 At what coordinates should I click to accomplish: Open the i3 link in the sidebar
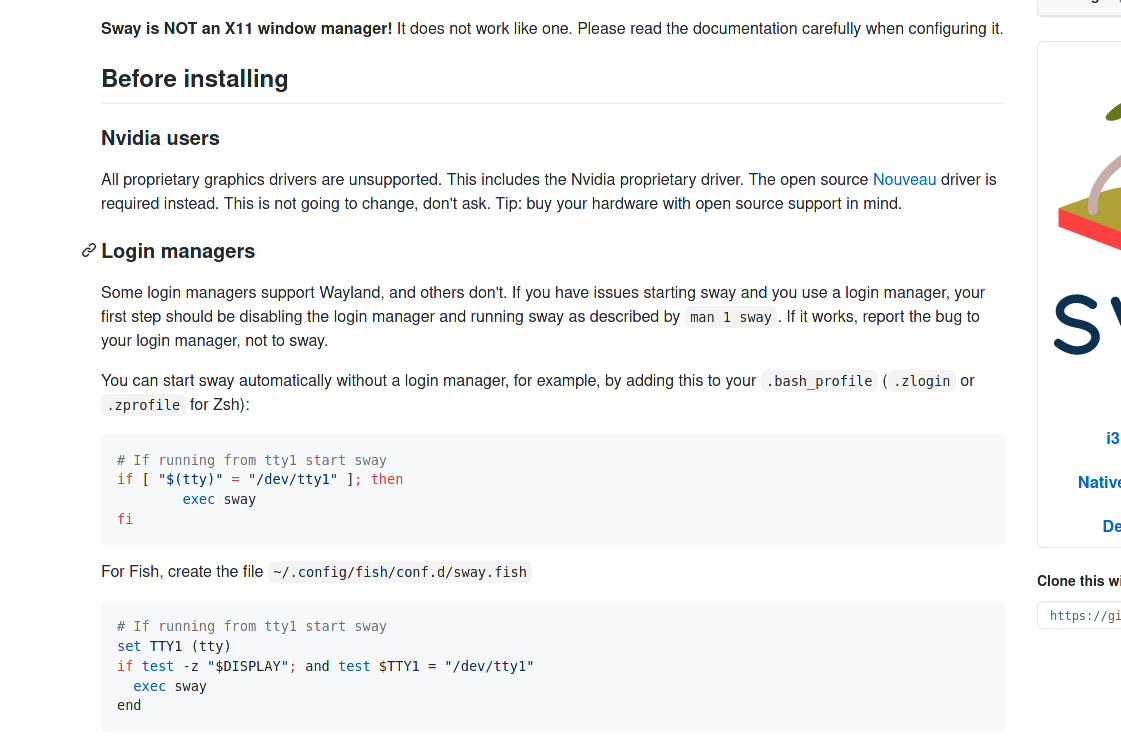[x=1112, y=438]
